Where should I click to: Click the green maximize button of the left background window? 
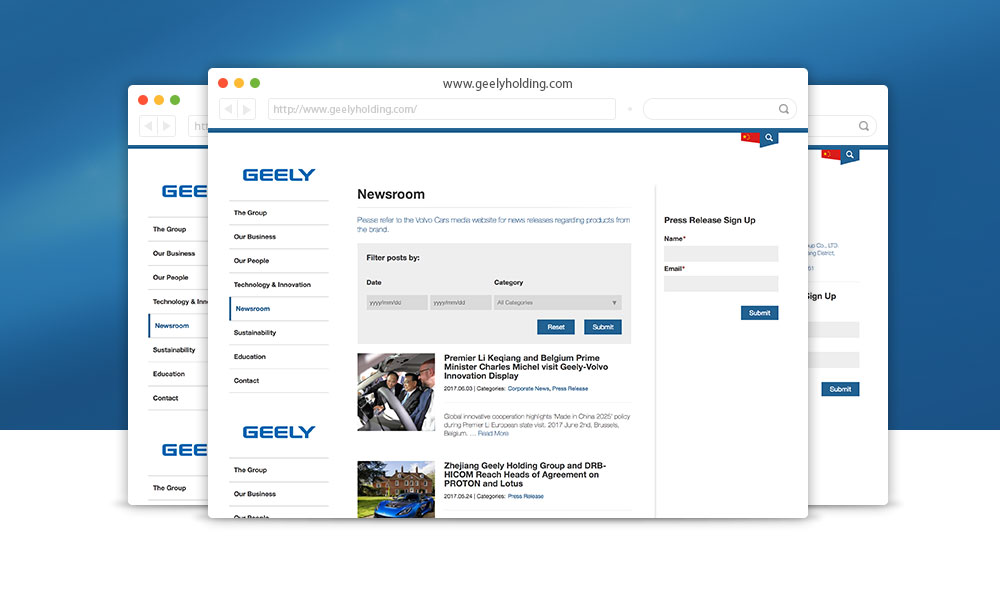coord(175,100)
